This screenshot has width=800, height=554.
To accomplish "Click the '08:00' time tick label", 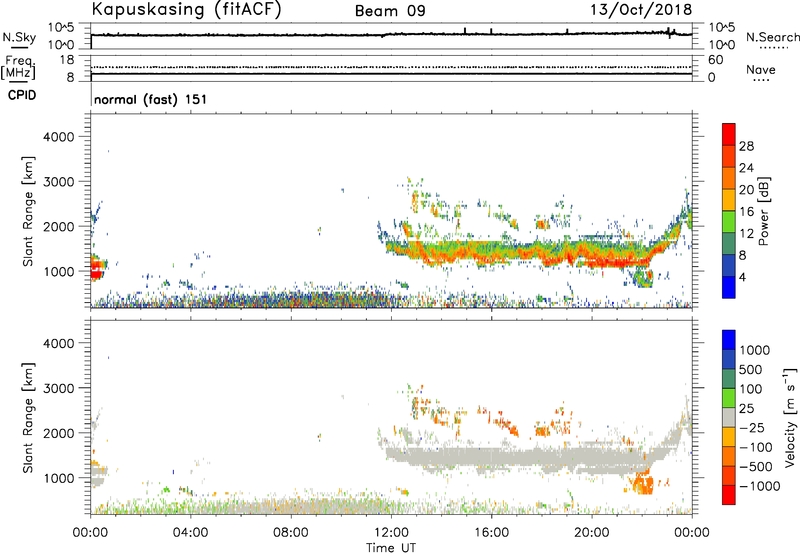I will (x=290, y=533).
